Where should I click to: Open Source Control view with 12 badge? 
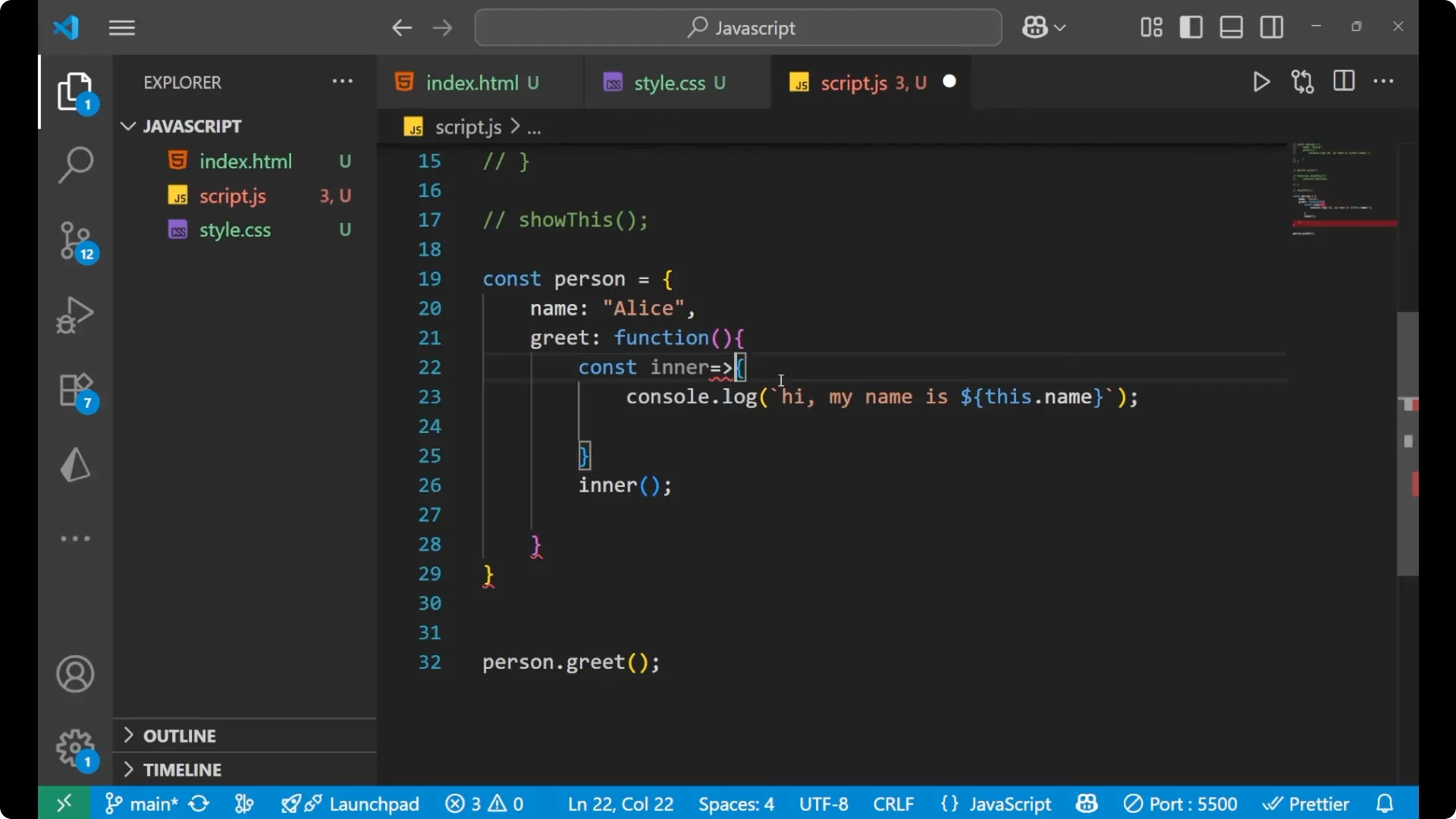75,240
